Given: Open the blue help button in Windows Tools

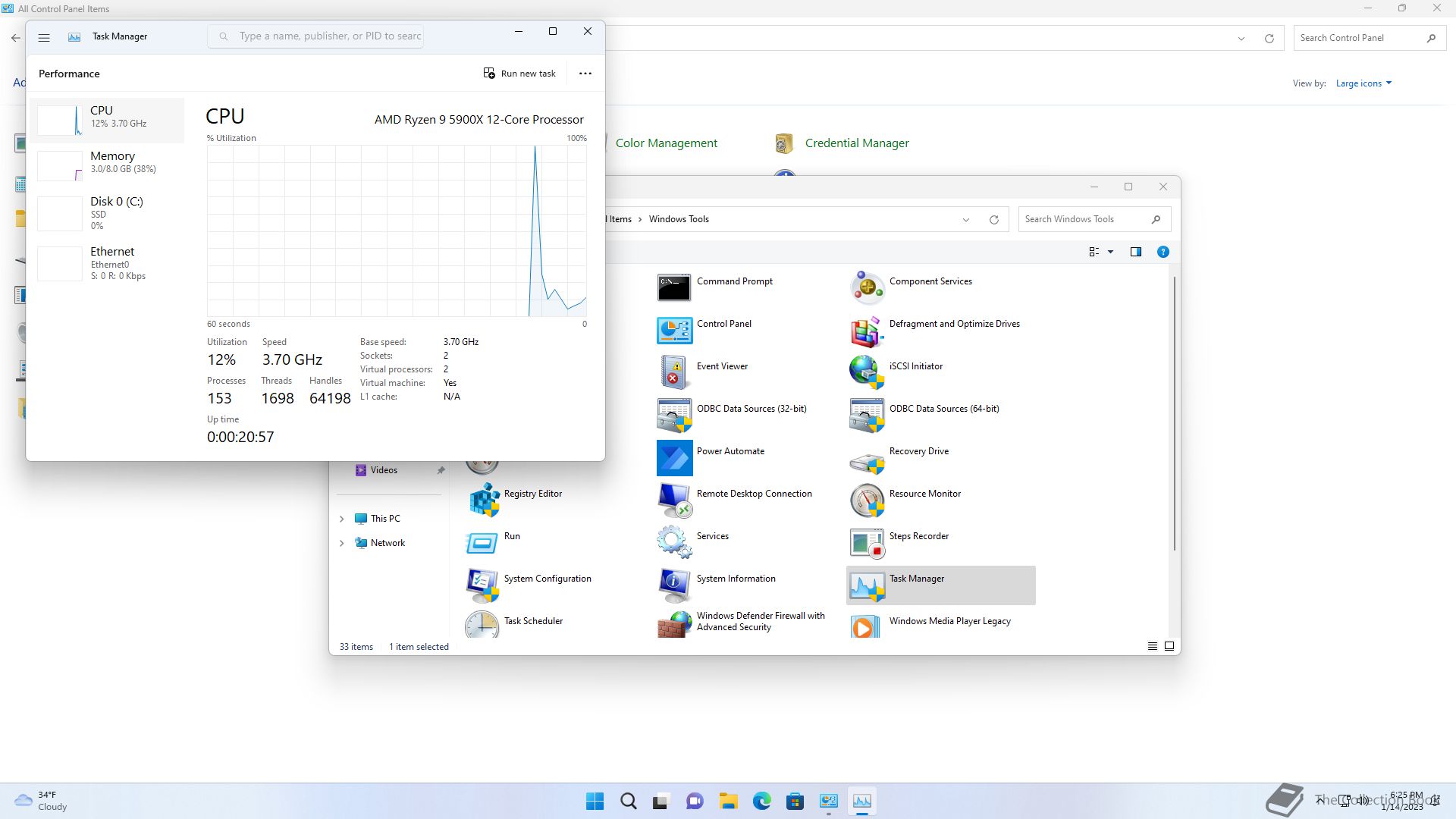Looking at the screenshot, I should tap(1163, 252).
